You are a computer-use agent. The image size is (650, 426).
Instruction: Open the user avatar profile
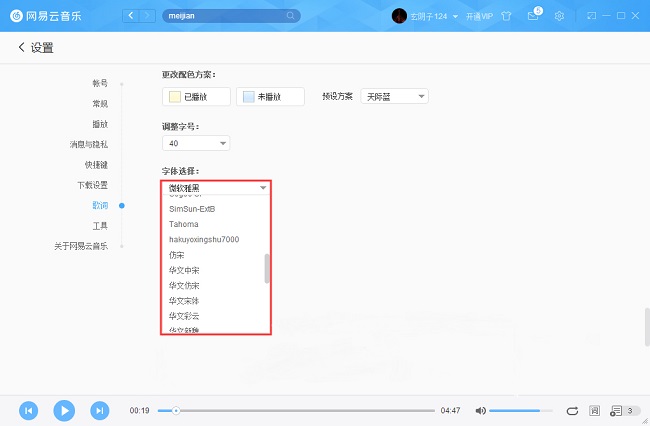399,16
